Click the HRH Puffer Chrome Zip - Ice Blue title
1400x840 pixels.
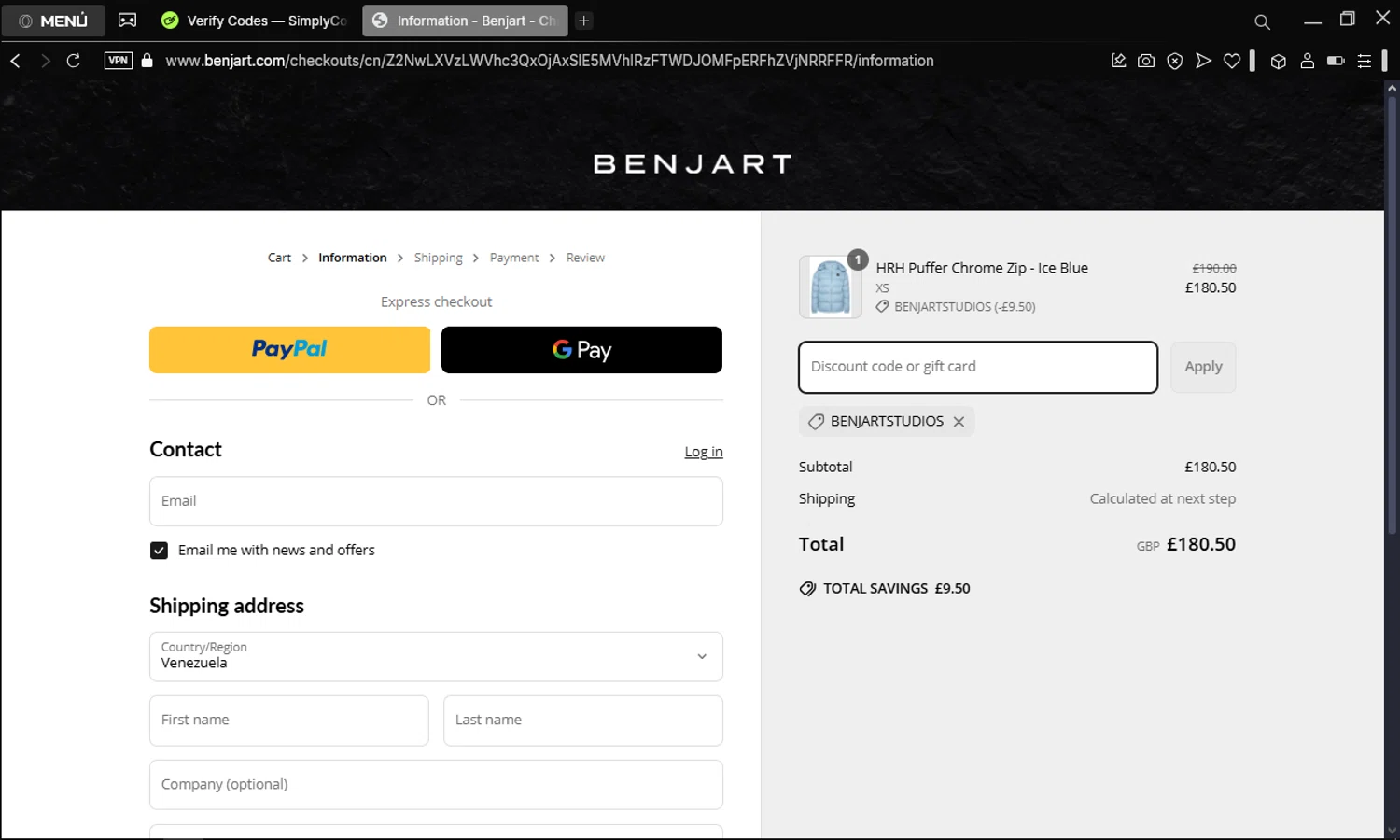982,268
